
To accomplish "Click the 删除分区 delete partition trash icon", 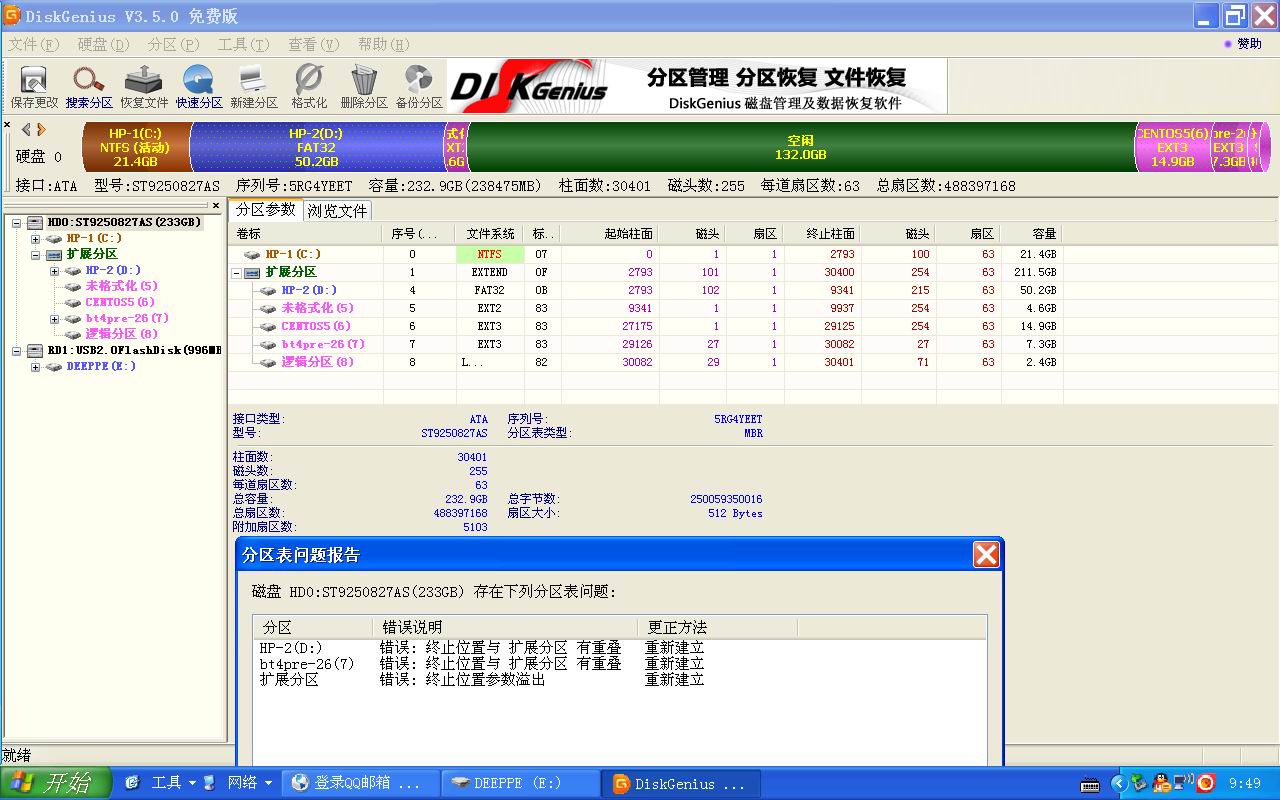I will coord(364,87).
